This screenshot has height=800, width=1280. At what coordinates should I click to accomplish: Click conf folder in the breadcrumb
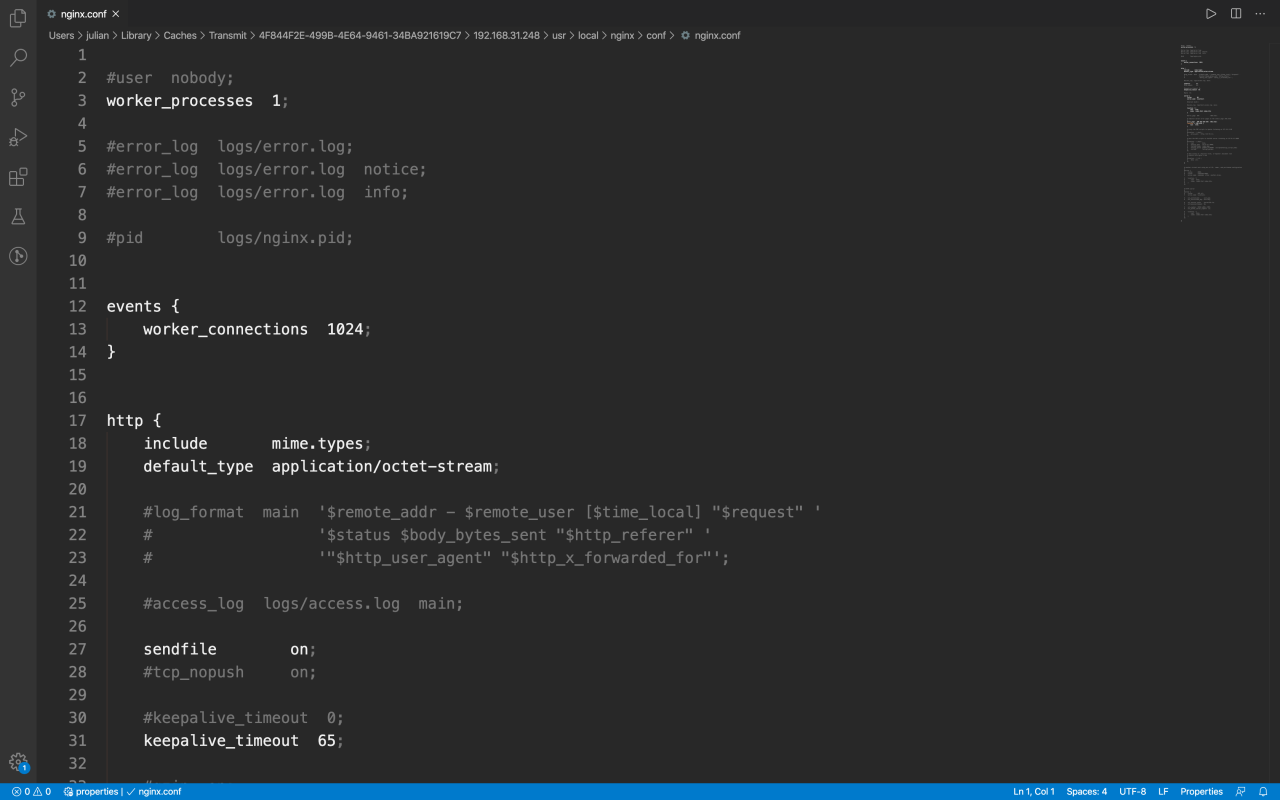point(656,35)
